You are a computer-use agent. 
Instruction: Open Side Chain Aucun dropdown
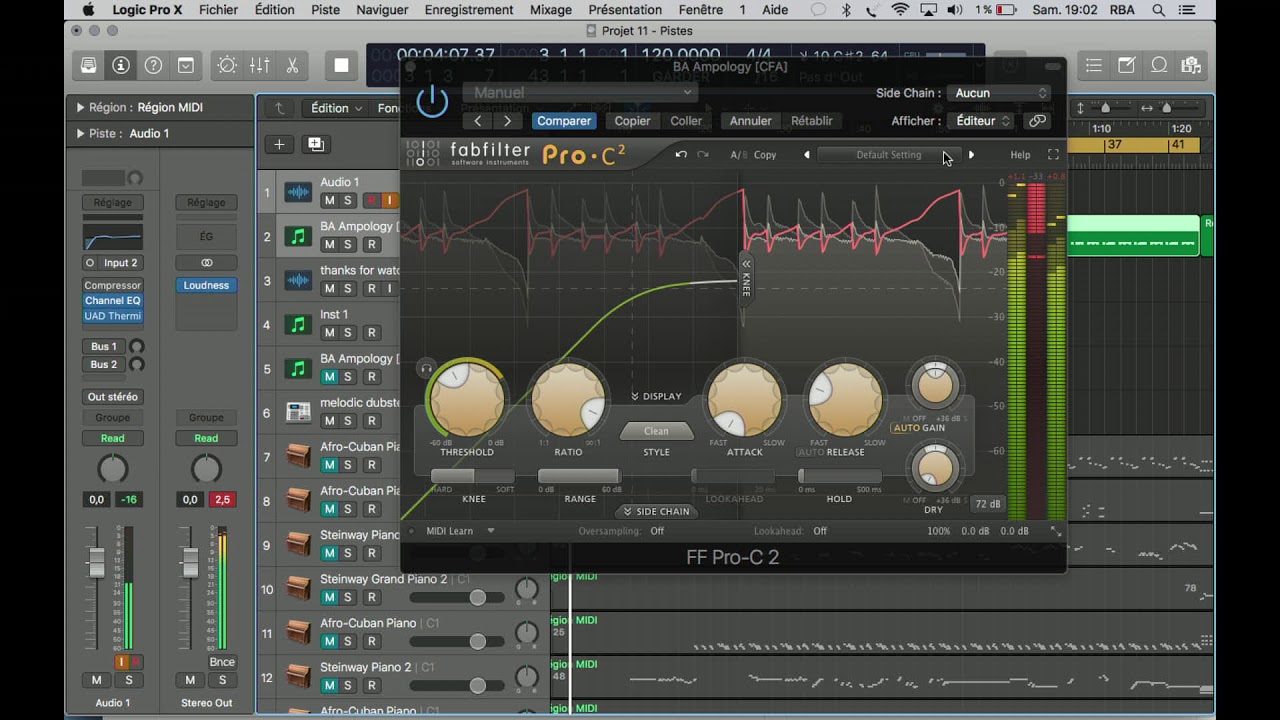coord(999,93)
